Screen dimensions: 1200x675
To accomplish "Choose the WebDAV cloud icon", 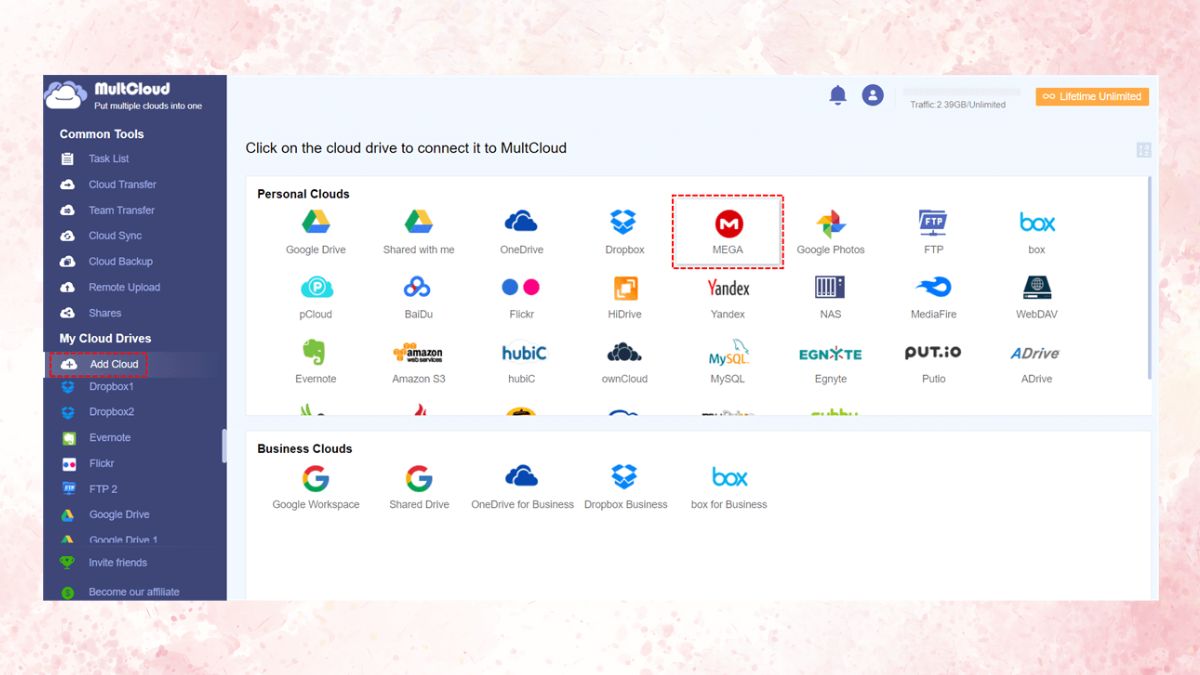I will pyautogui.click(x=1036, y=293).
